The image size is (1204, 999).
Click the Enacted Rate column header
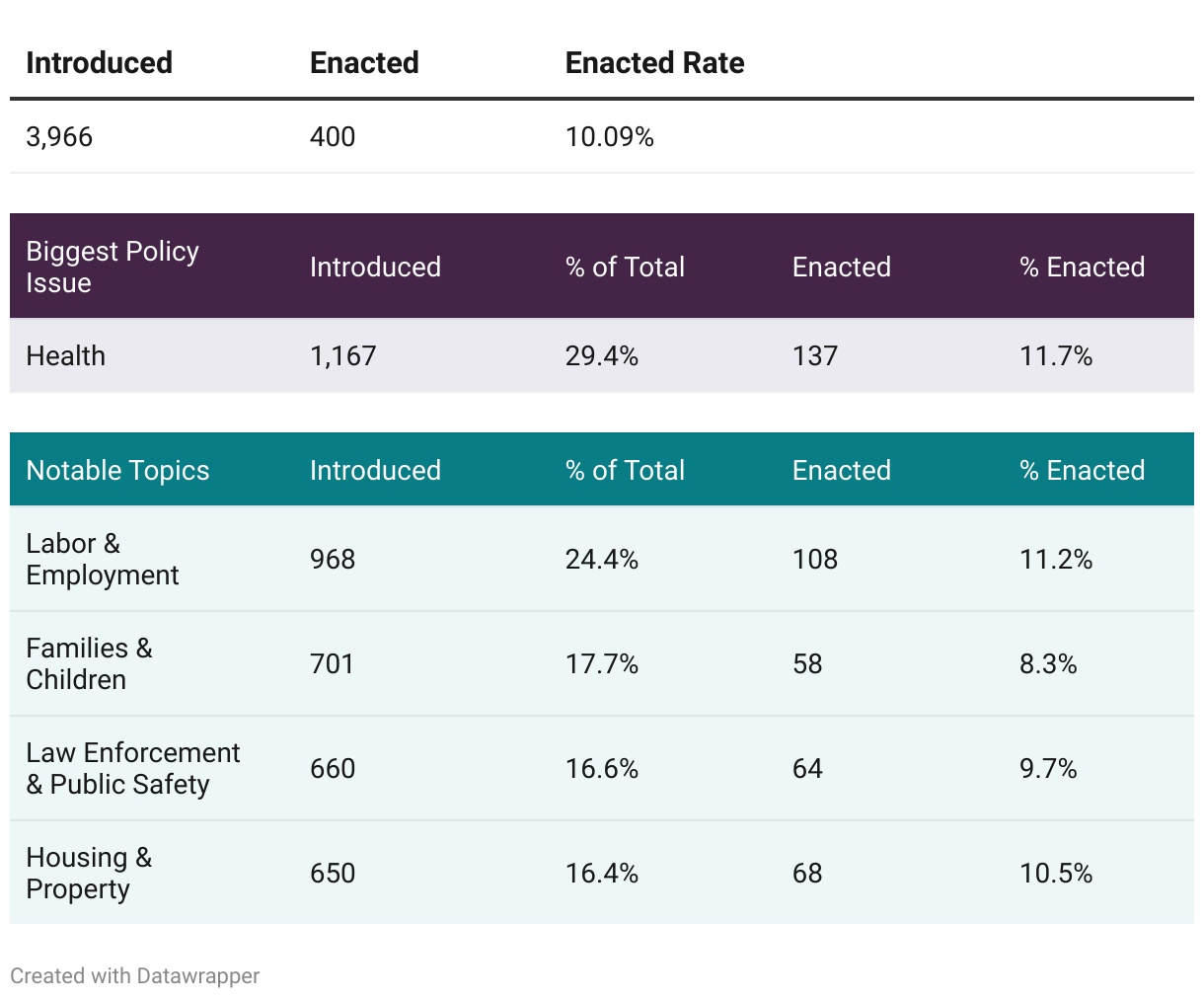[x=654, y=63]
